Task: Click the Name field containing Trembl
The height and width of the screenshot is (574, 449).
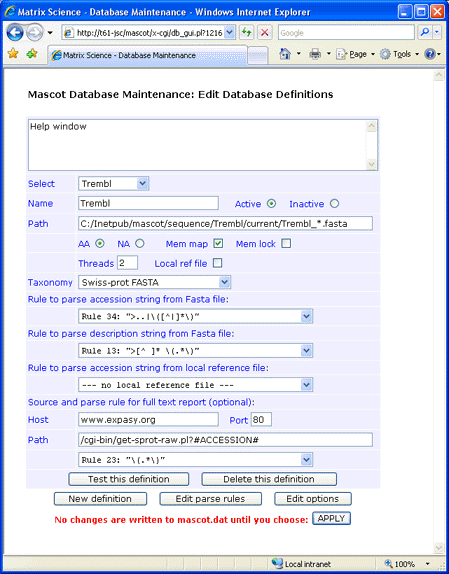Action: pyautogui.click(x=148, y=203)
